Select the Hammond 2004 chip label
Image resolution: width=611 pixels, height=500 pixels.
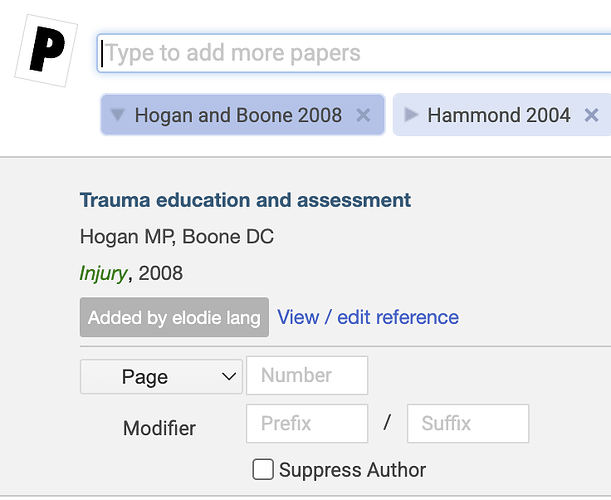click(x=498, y=116)
